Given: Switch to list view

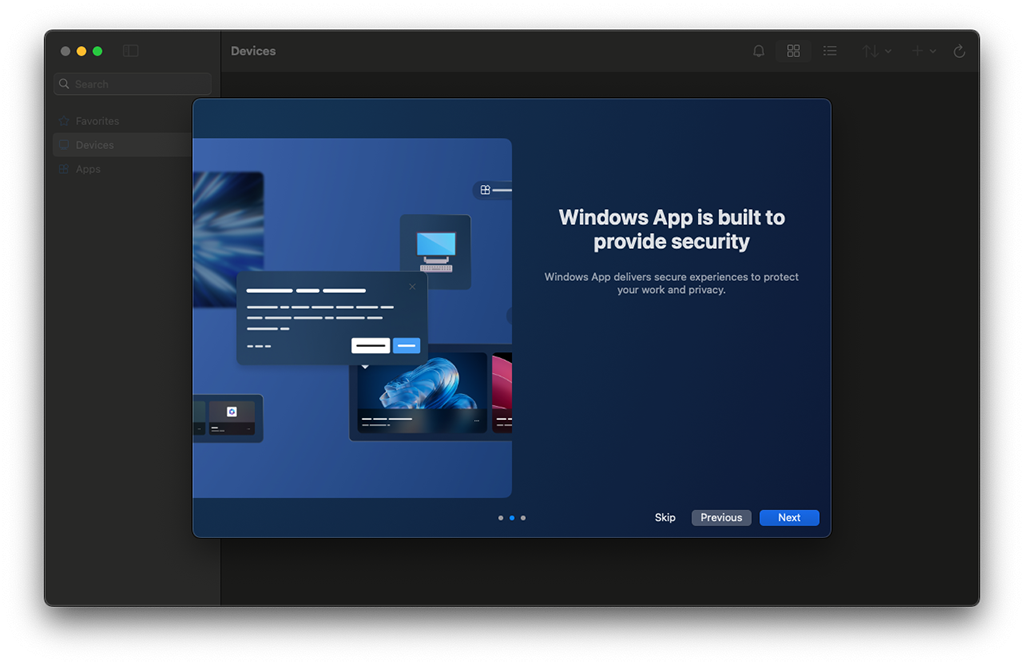Looking at the screenshot, I should (830, 51).
